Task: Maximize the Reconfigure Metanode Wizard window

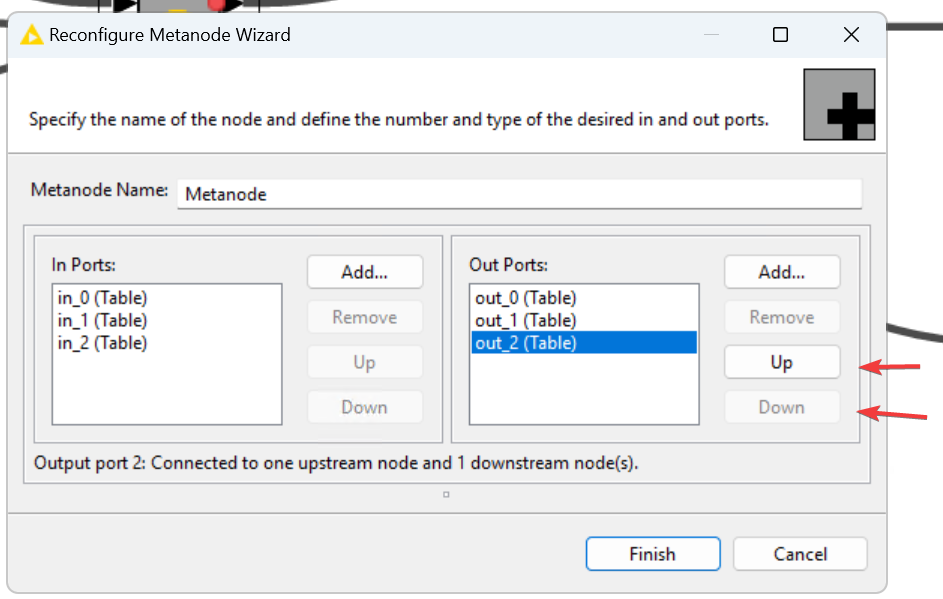Action: coord(781,35)
